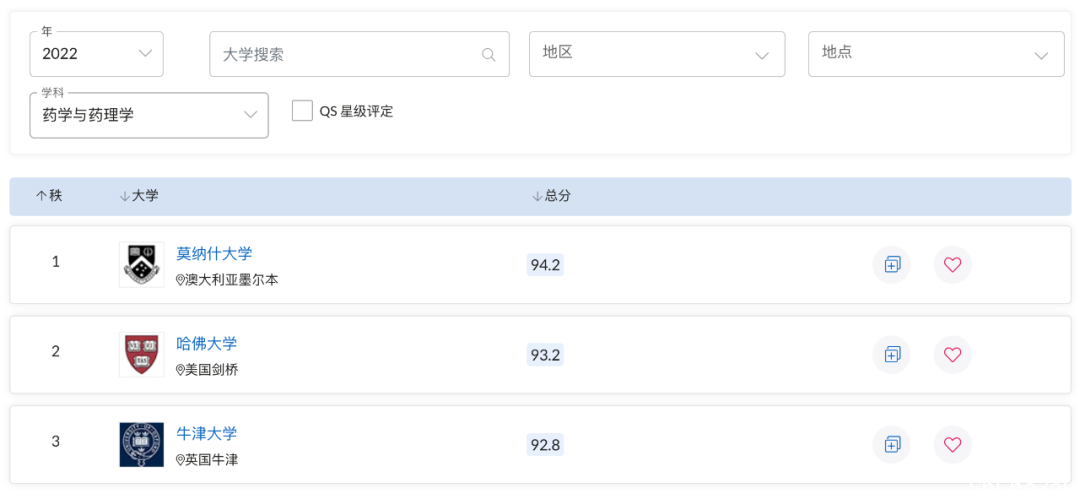Click the Harvard University shield logo
This screenshot has height=499, width=1080.
pos(141,354)
